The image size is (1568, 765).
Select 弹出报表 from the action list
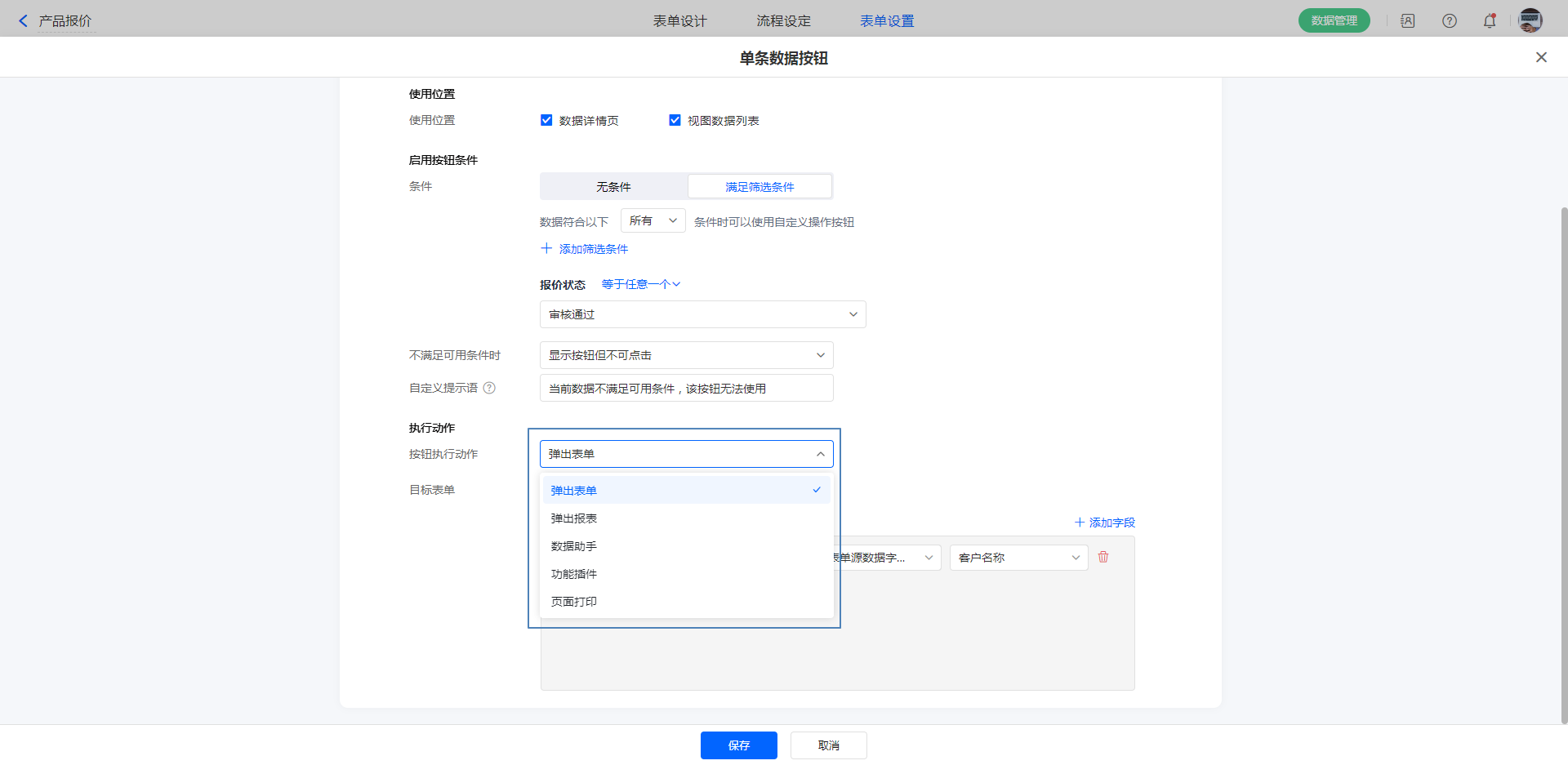(574, 518)
